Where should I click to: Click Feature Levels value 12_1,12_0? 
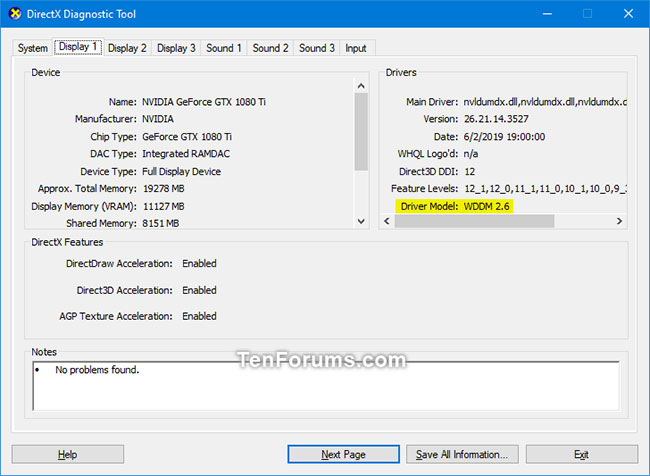[x=545, y=189]
